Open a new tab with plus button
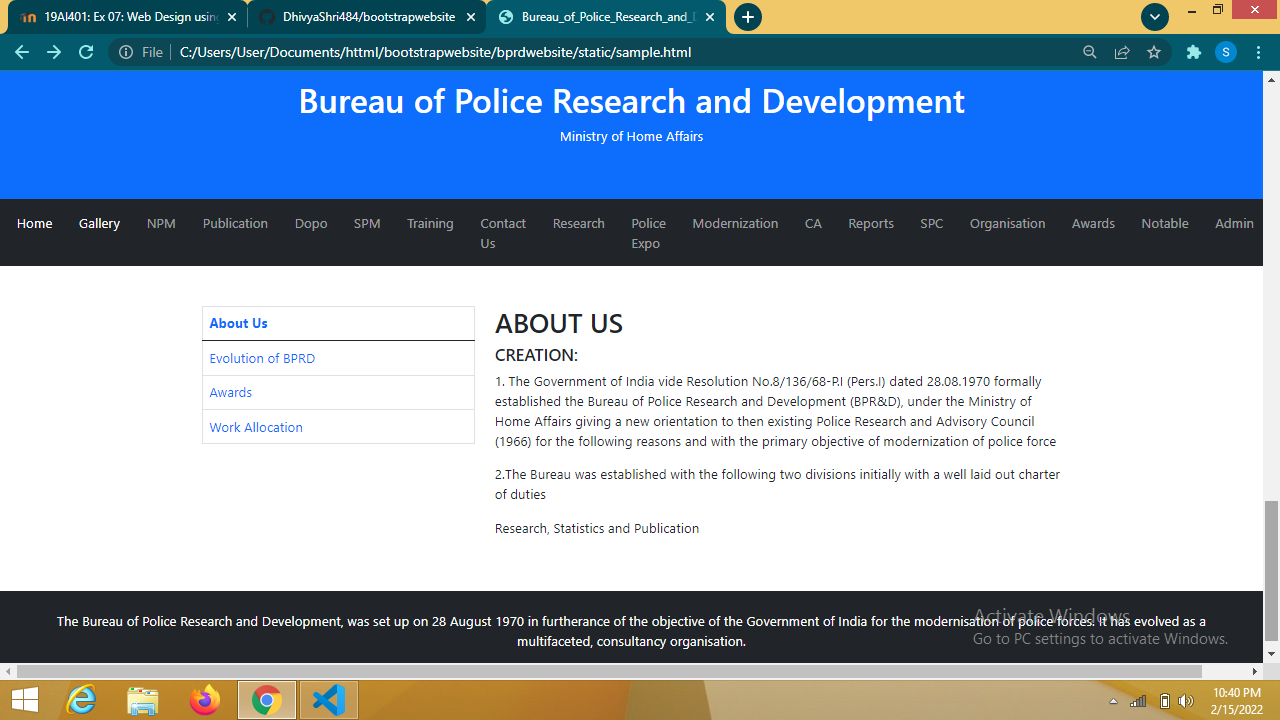 pyautogui.click(x=747, y=17)
